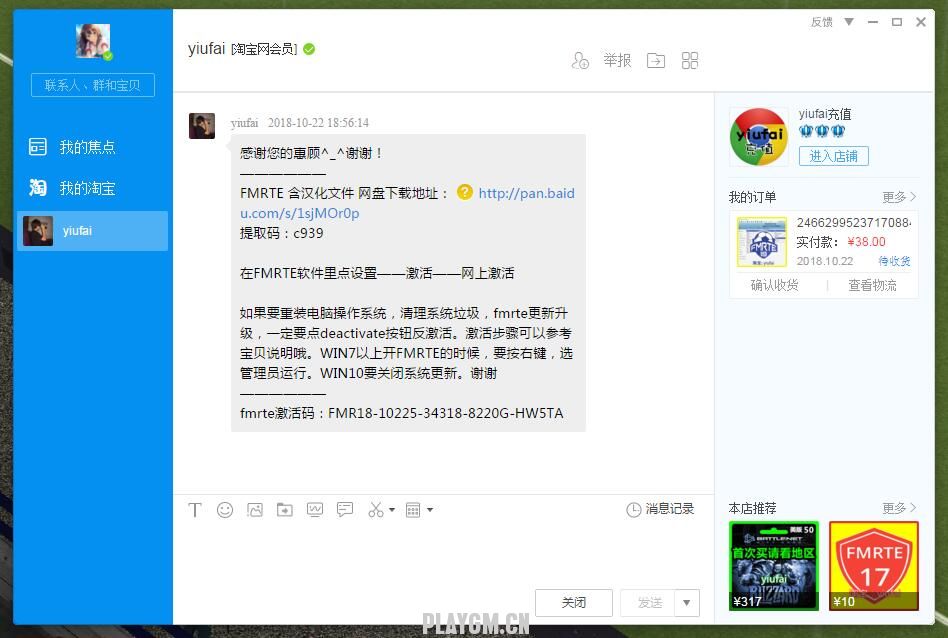Click the message timestamp 2018-10-22 18:56:14
The height and width of the screenshot is (638, 948).
coord(318,123)
